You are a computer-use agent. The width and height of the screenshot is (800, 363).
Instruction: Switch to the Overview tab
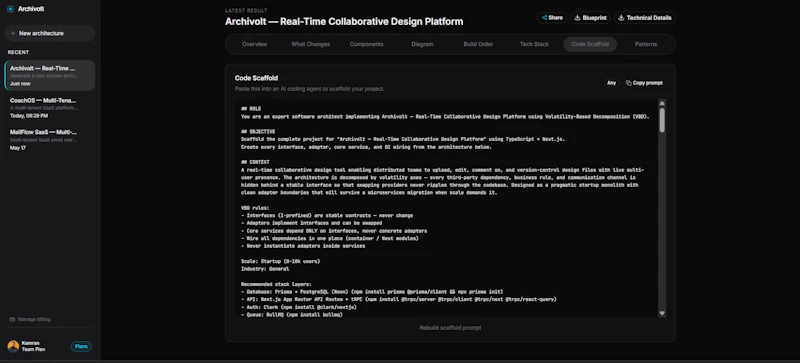tap(255, 44)
